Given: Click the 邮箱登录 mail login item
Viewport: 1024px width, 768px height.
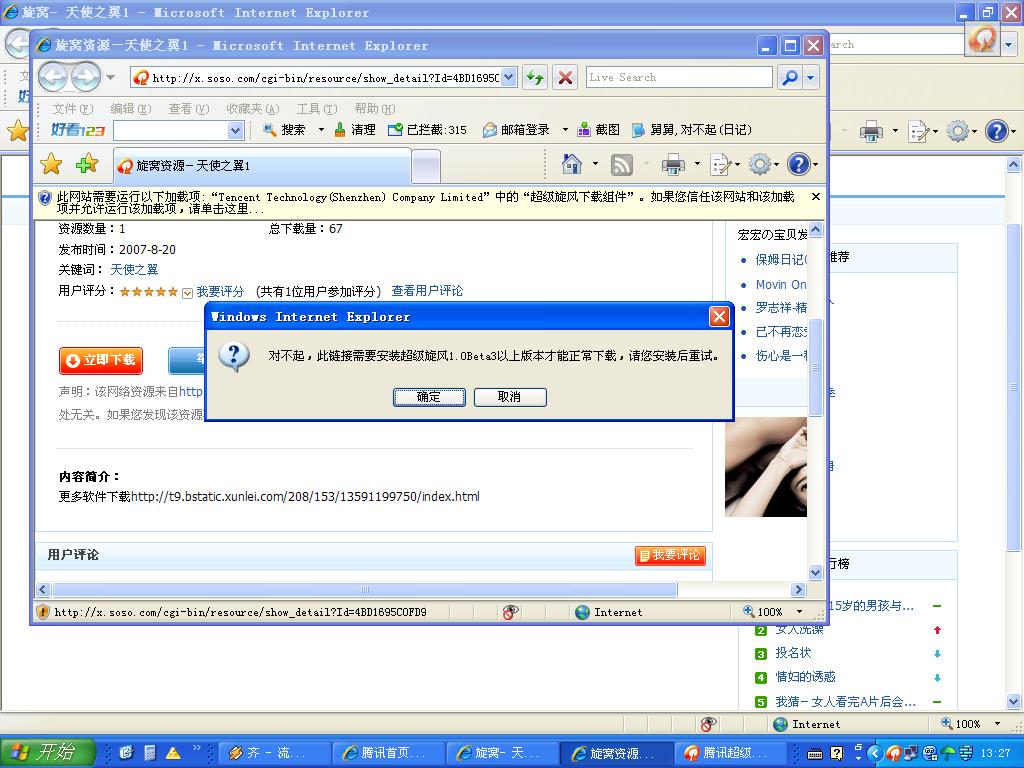Looking at the screenshot, I should (x=516, y=130).
